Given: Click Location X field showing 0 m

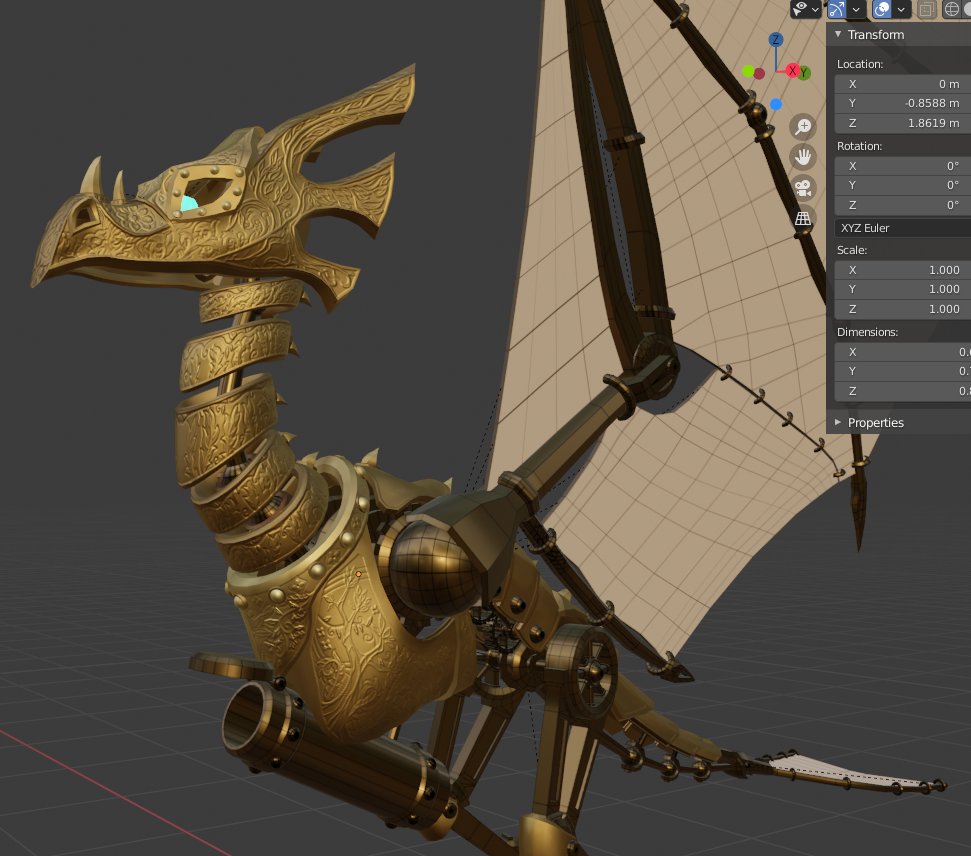Looking at the screenshot, I should coord(903,84).
